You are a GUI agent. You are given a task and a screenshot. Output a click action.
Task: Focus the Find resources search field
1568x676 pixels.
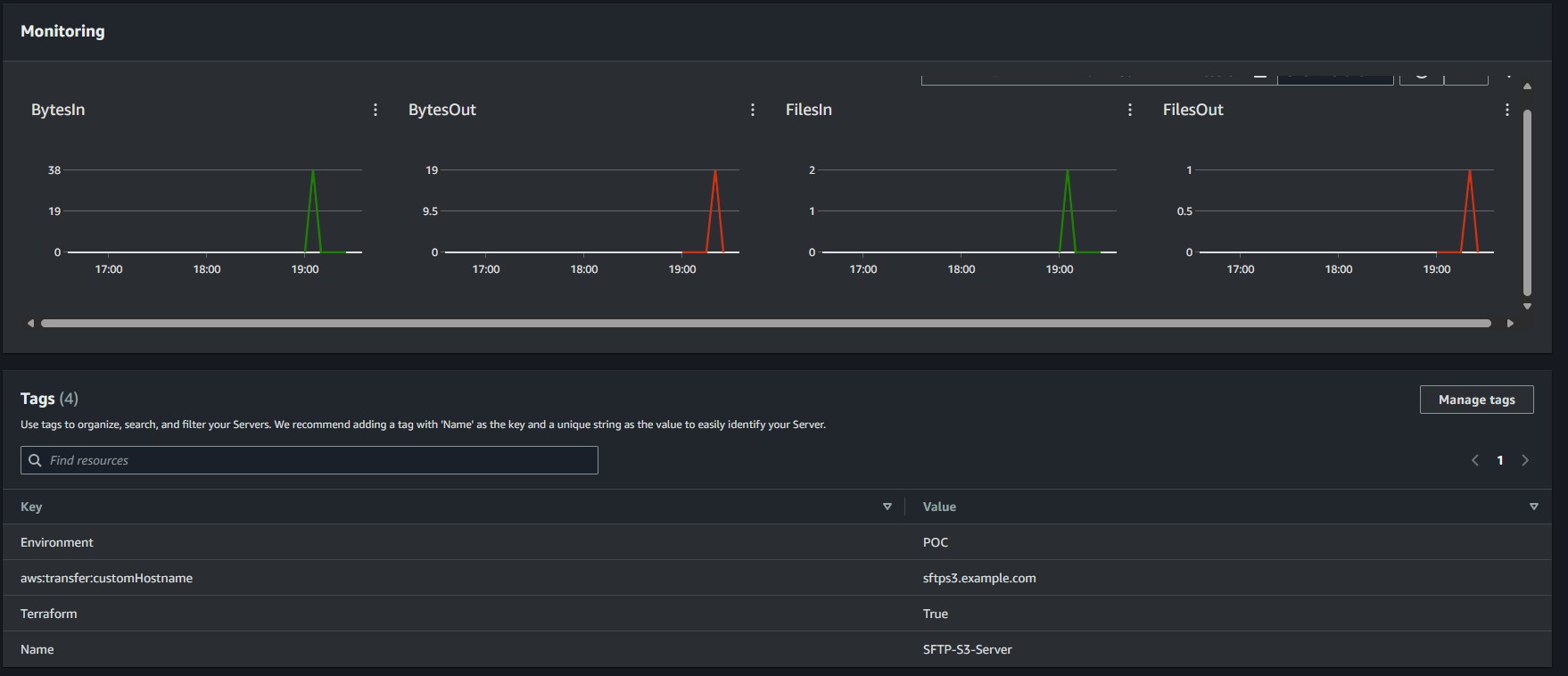[x=309, y=460]
